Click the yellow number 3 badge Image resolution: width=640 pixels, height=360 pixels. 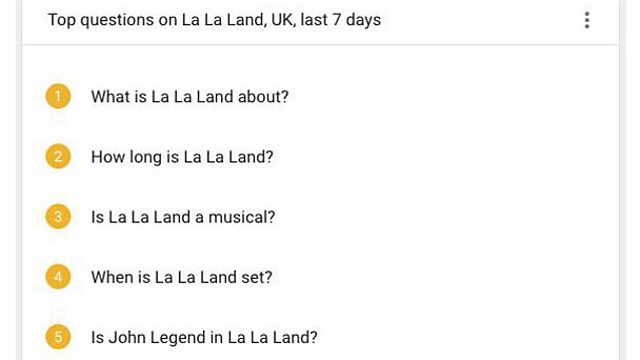pos(58,216)
